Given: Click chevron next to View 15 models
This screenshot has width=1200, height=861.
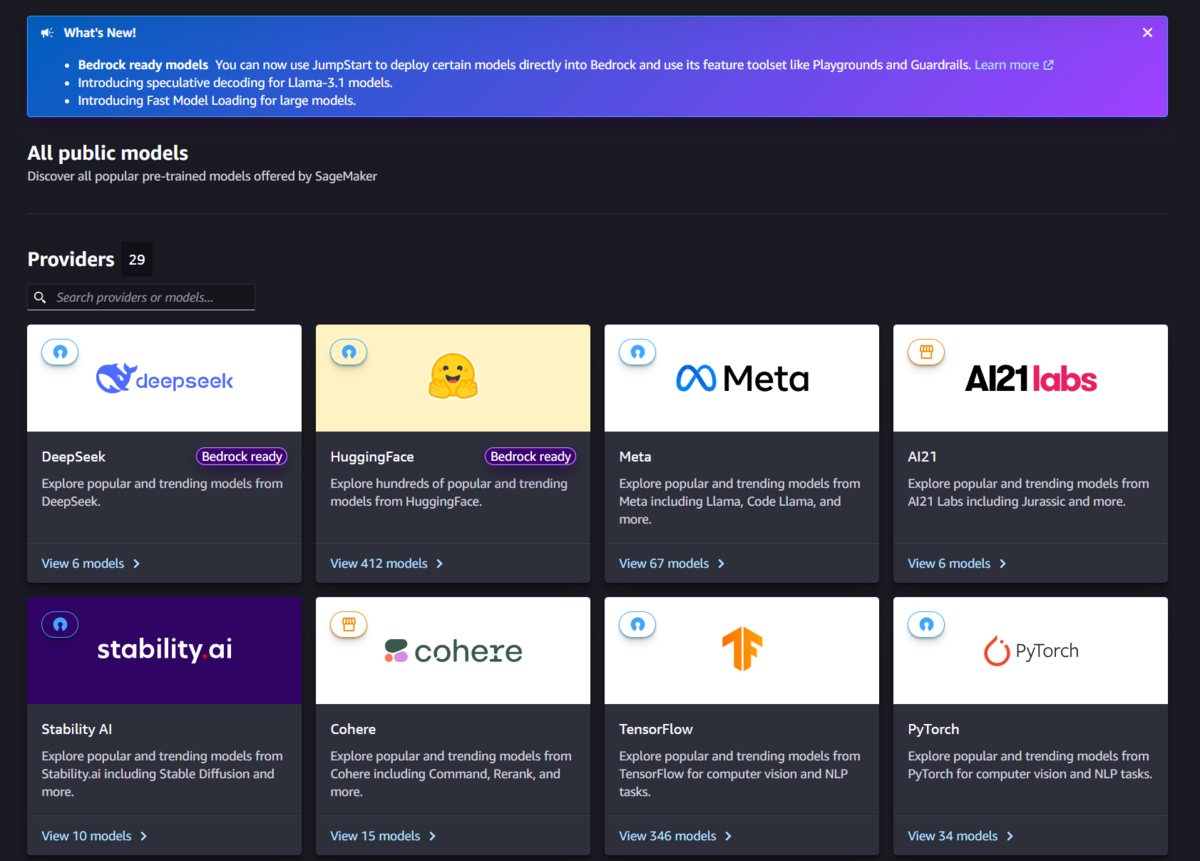Looking at the screenshot, I should [433, 836].
